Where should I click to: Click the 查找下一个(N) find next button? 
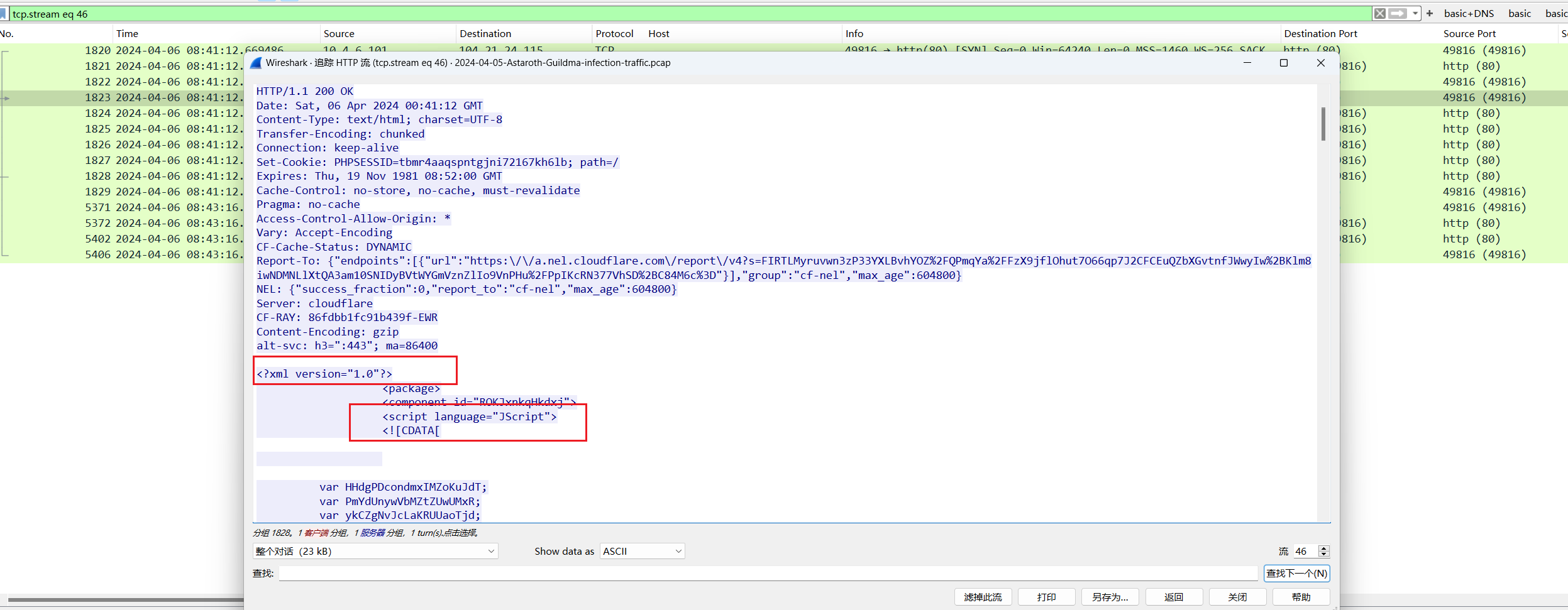coord(1296,573)
